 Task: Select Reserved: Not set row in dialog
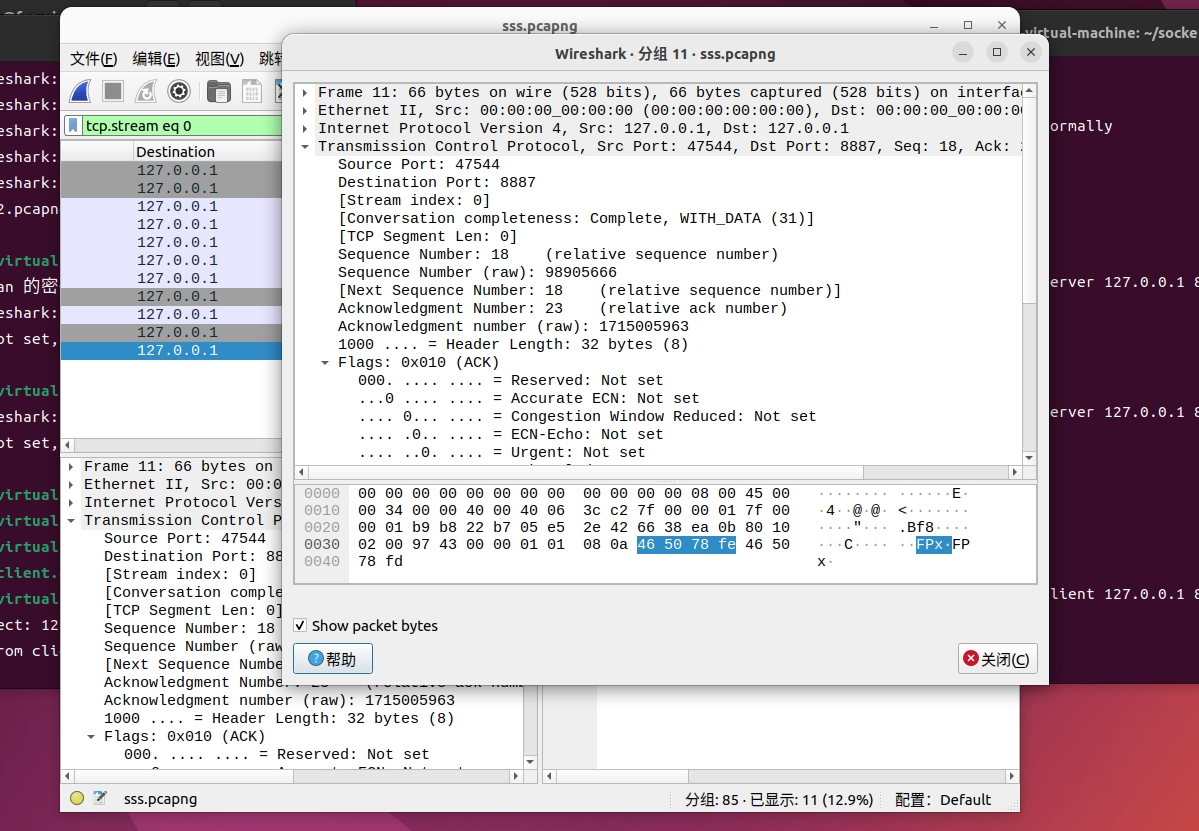510,381
